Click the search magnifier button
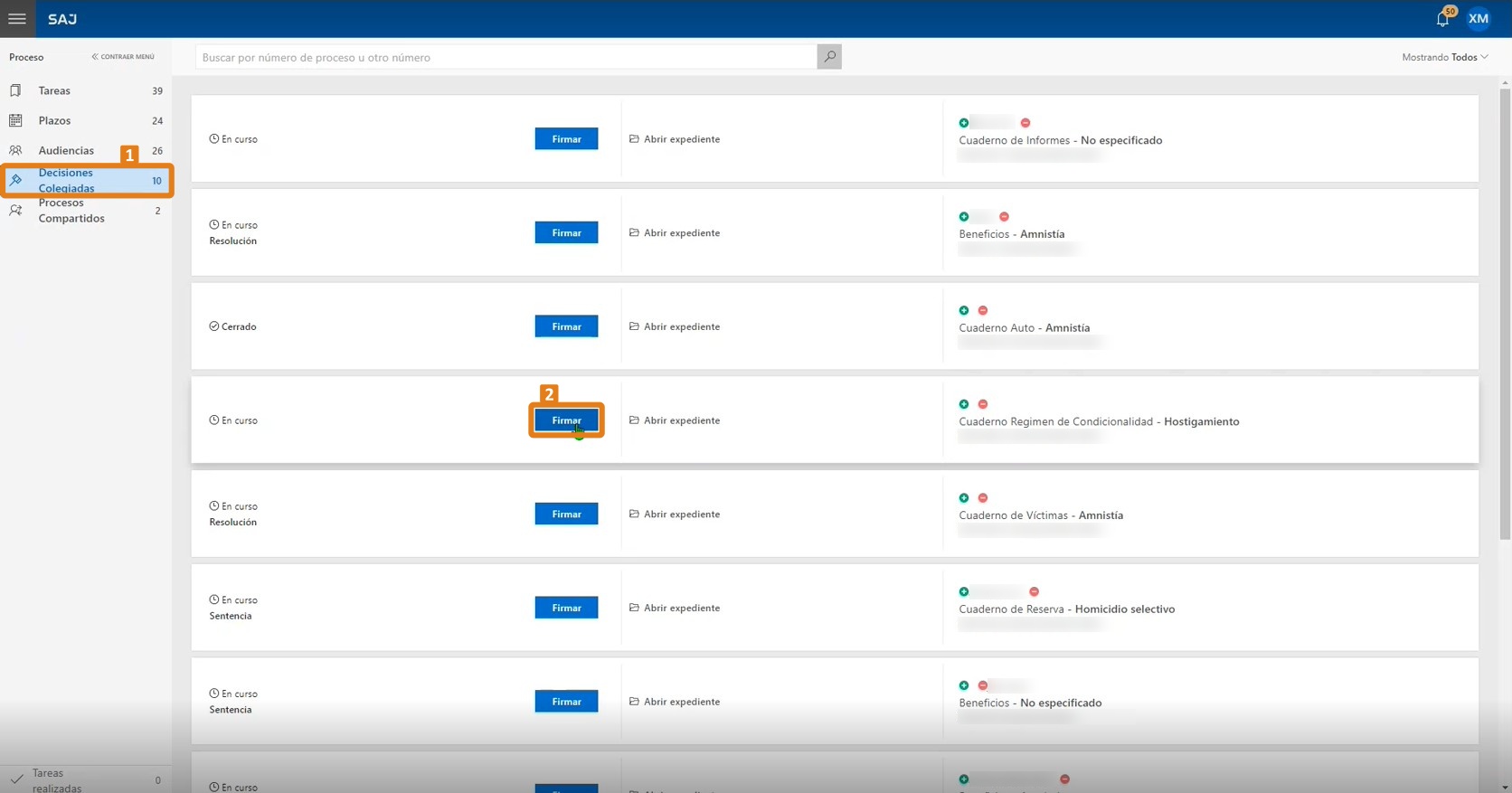The image size is (1512, 793). (829, 57)
